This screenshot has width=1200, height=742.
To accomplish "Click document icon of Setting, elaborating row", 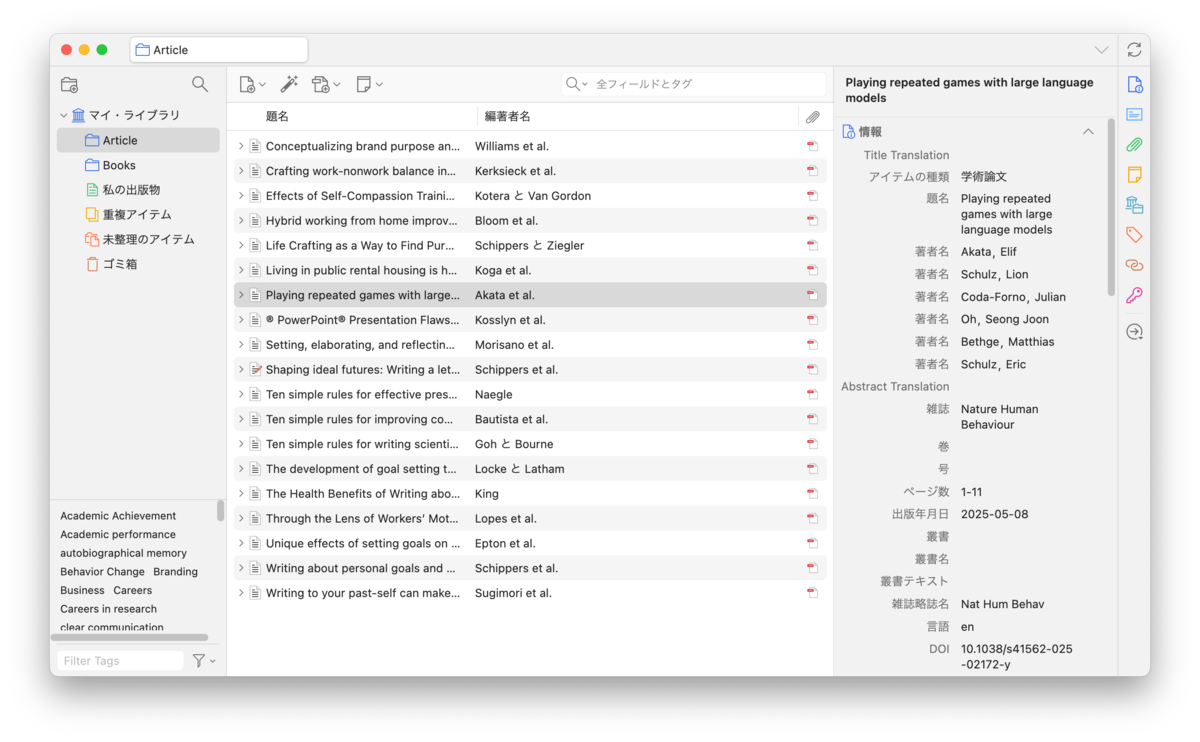I will (255, 345).
